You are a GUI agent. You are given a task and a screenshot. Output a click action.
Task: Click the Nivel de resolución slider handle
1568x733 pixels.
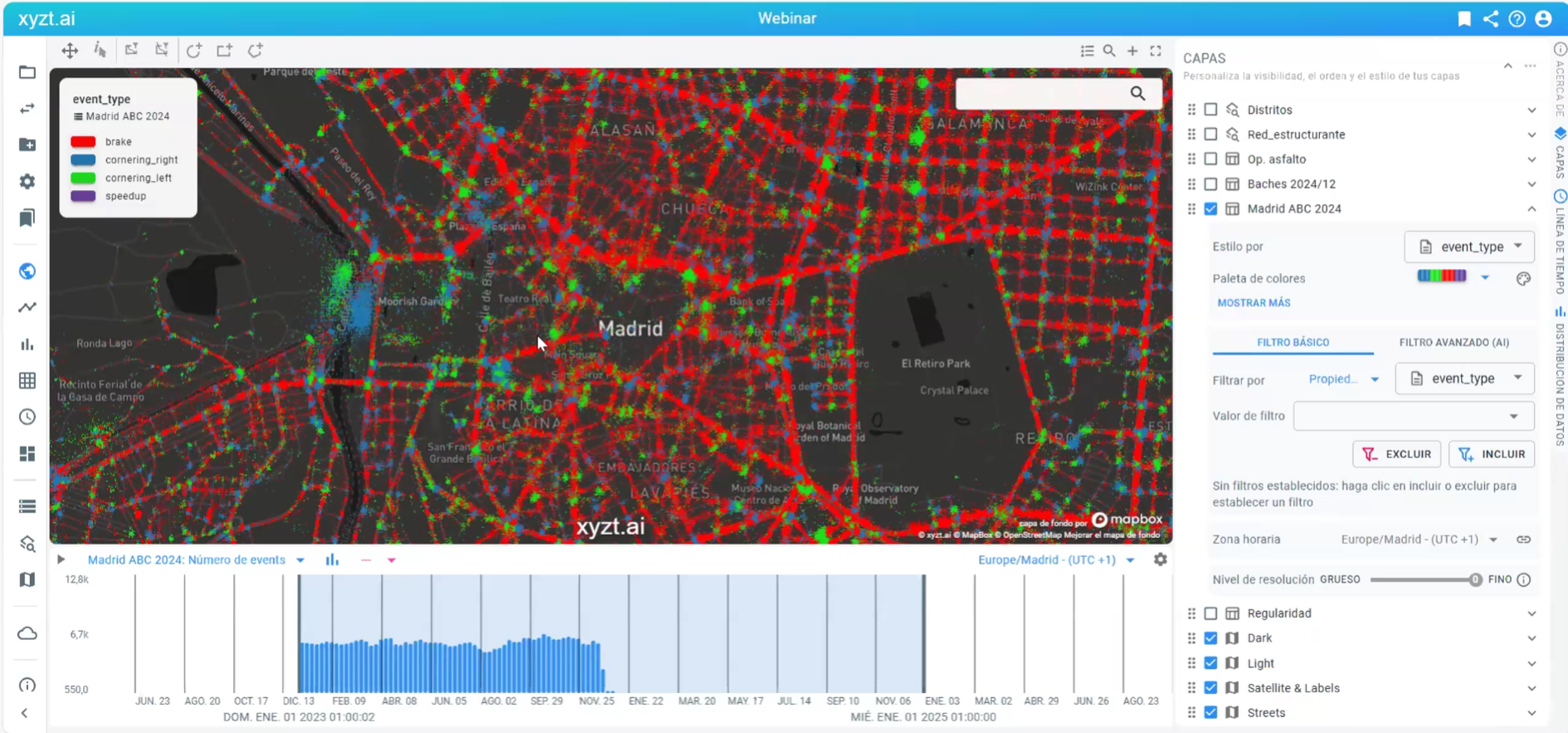[x=1475, y=579]
